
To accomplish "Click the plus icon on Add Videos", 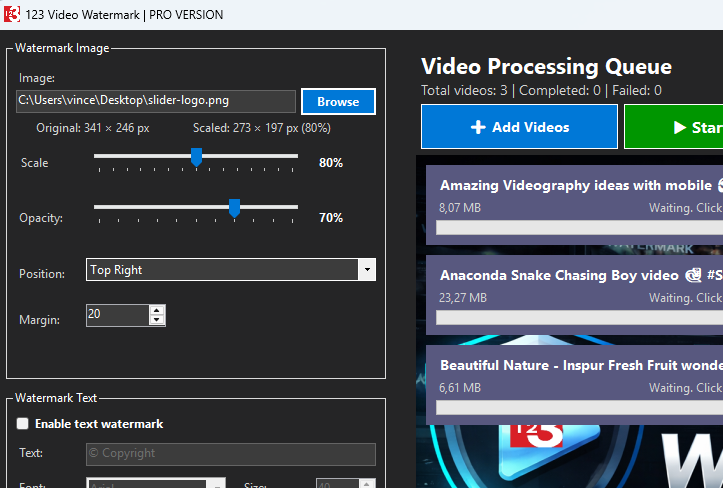I will (x=478, y=127).
